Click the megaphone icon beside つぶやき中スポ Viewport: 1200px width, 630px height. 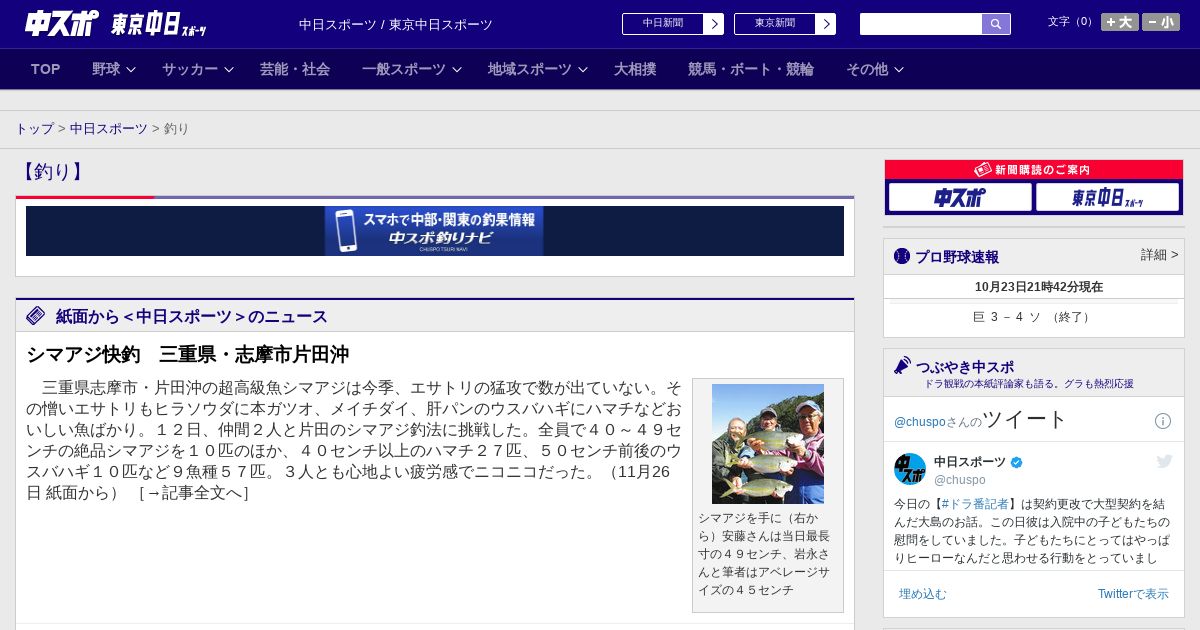[902, 366]
